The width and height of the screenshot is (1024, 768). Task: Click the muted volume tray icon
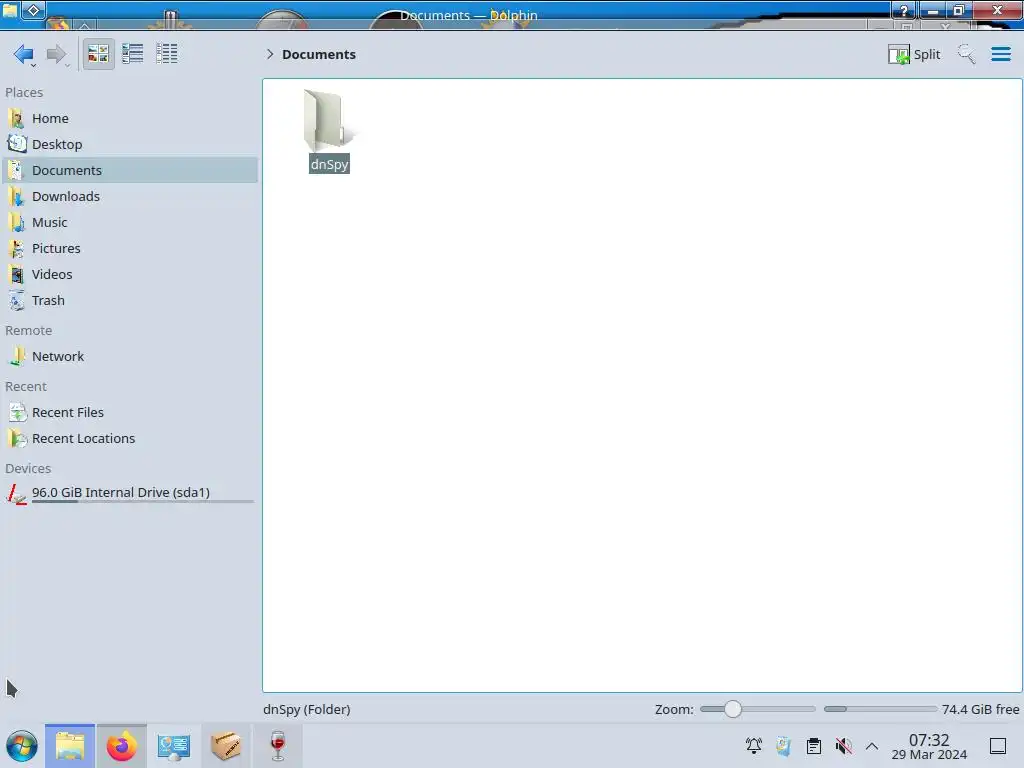pyautogui.click(x=844, y=746)
